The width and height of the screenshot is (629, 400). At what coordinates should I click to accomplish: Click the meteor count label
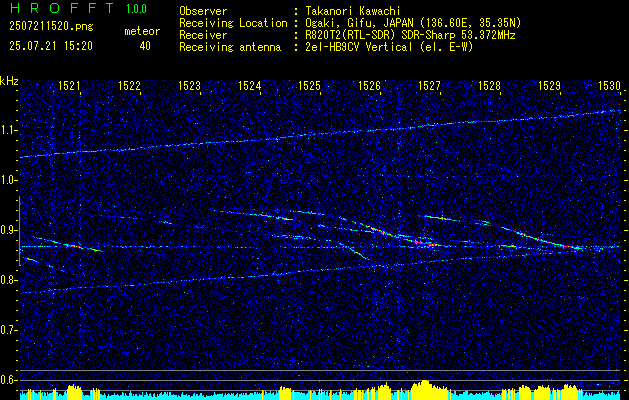[142, 31]
